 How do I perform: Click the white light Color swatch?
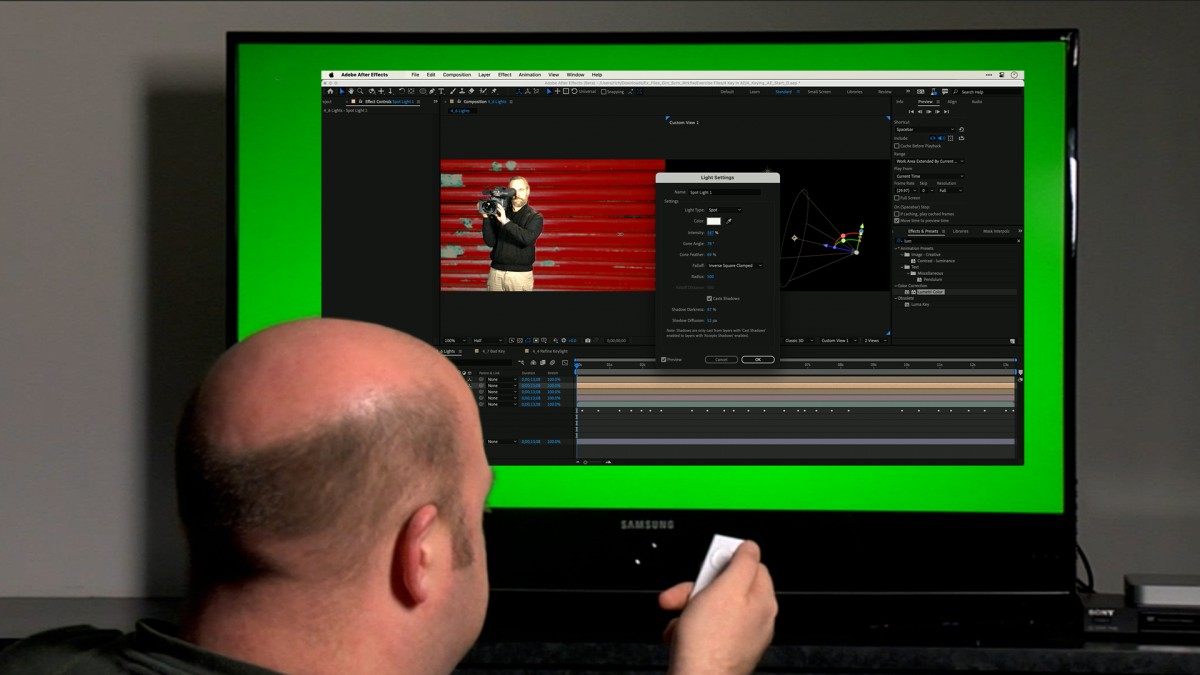point(714,221)
